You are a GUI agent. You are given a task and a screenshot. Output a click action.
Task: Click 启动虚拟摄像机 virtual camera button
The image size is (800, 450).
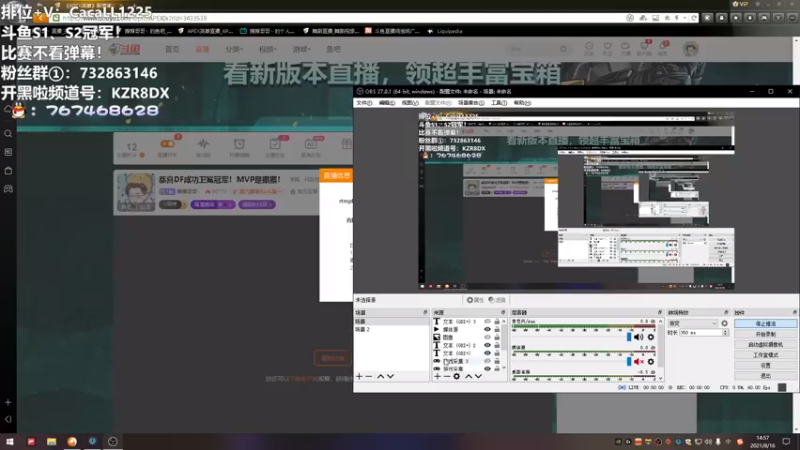pos(765,344)
